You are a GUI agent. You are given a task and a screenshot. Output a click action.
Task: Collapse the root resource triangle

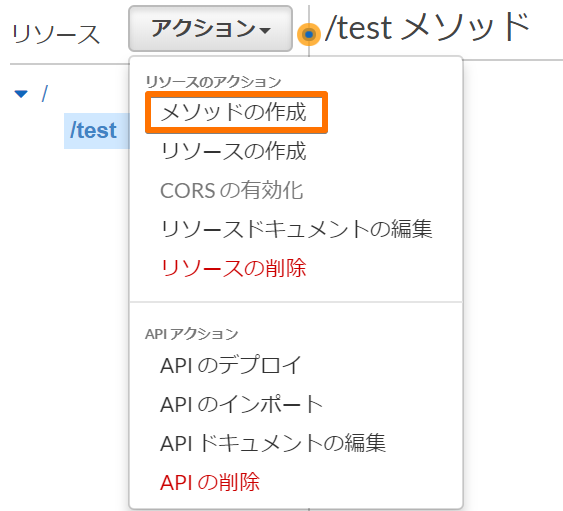click(21, 94)
